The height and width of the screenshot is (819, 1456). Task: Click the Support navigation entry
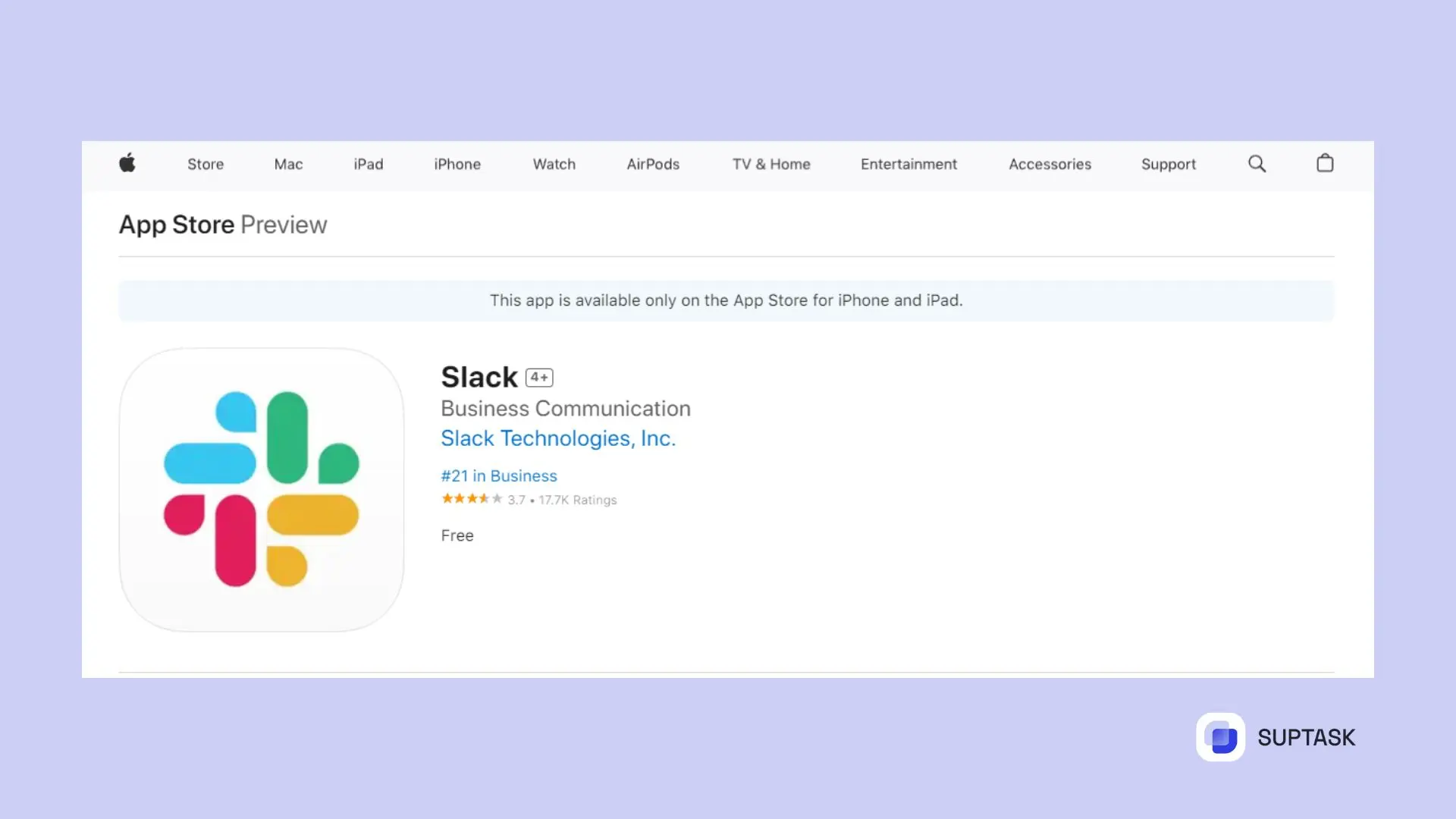coord(1169,164)
